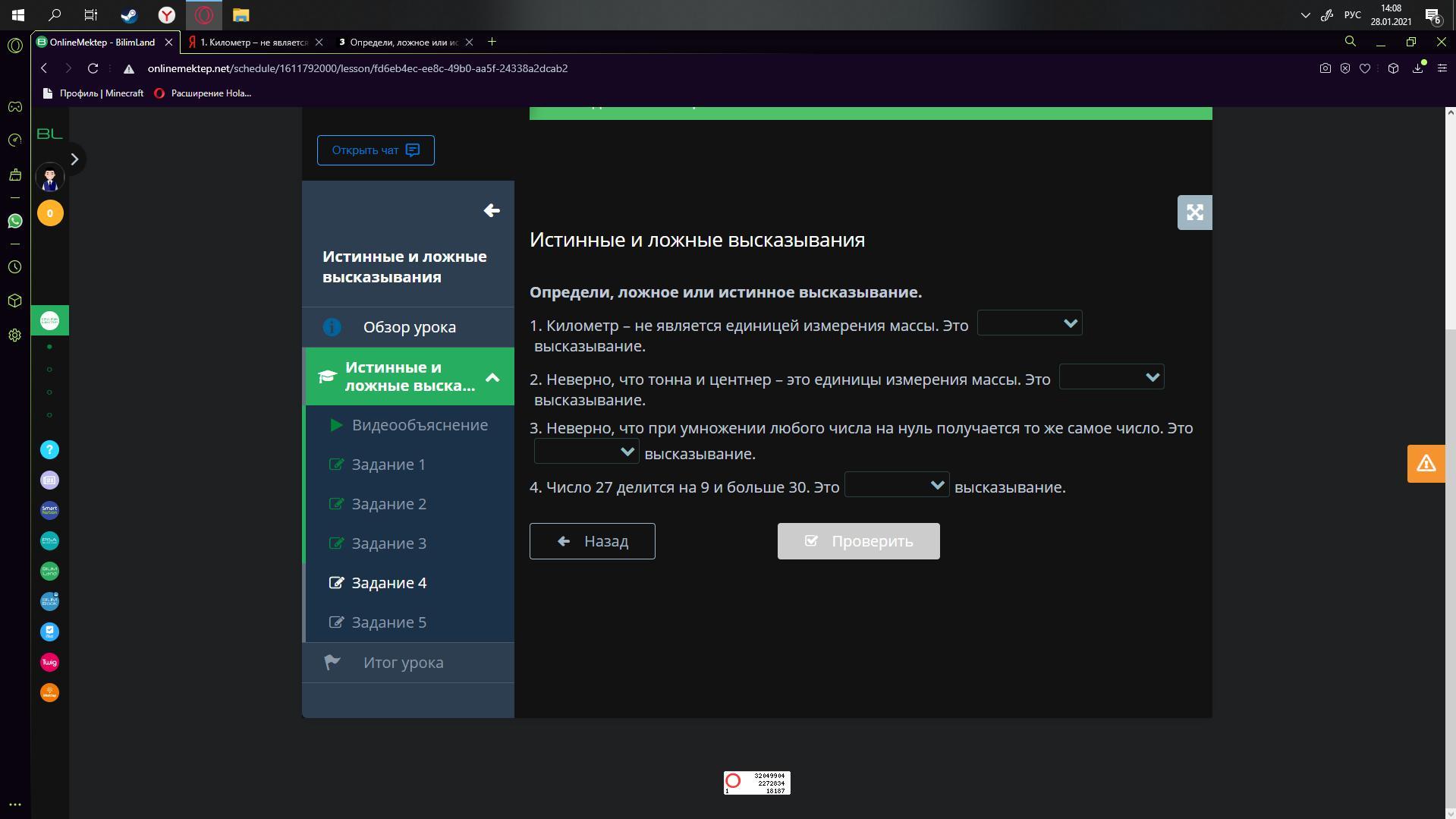The height and width of the screenshot is (819, 1456).
Task: Click the address bar URL field
Action: click(x=357, y=68)
